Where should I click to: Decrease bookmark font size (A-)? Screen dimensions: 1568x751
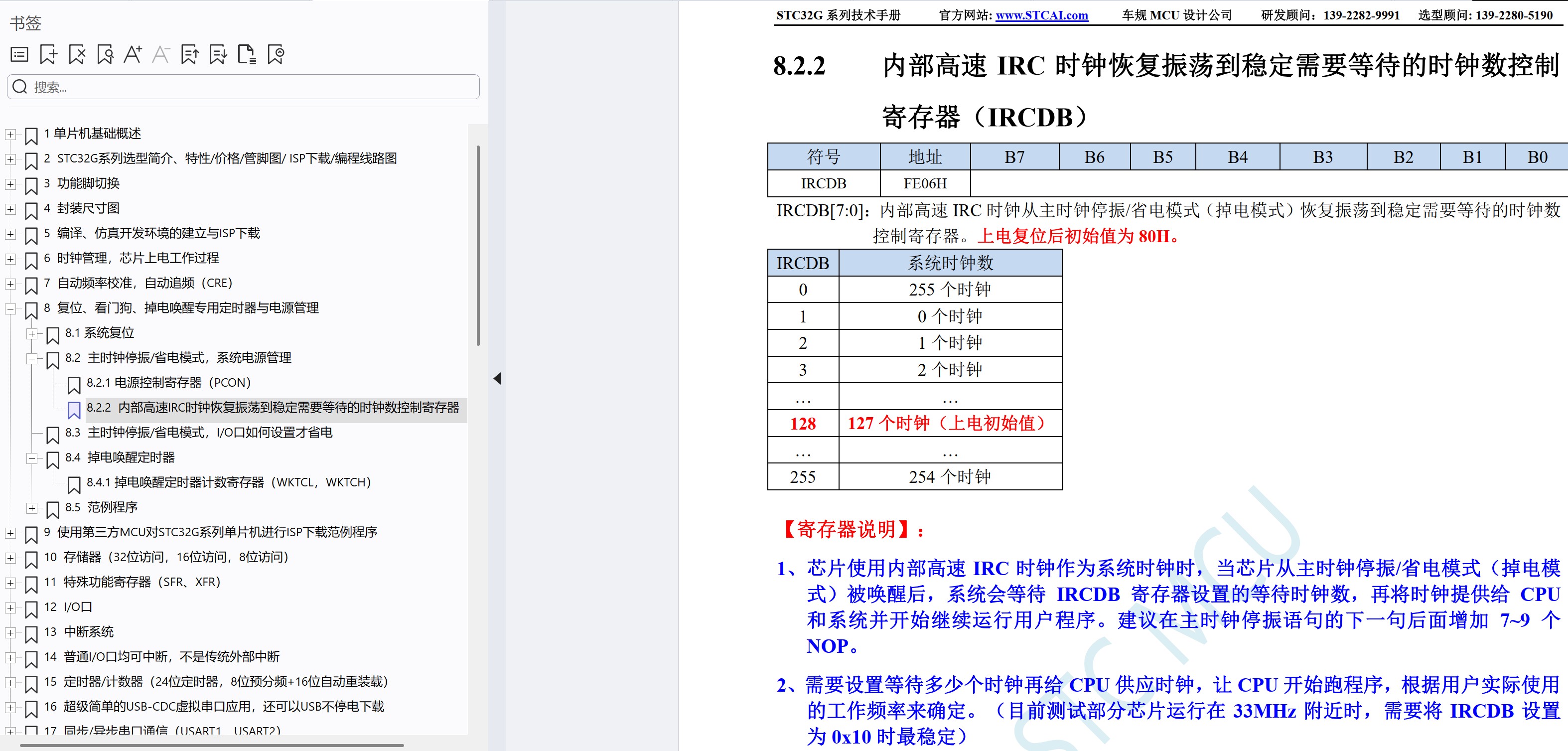click(161, 55)
